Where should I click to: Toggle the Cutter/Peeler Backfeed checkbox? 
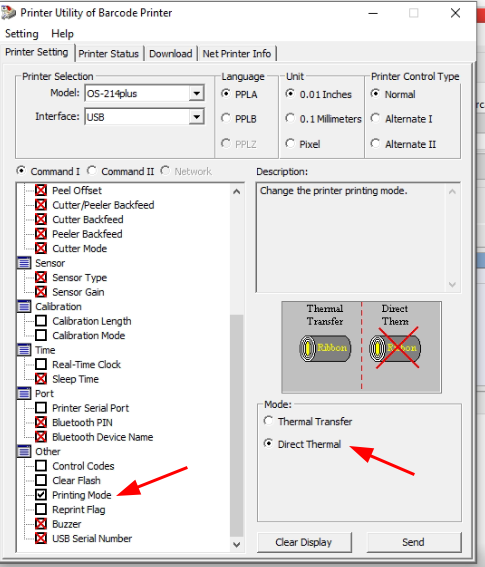pos(41,205)
